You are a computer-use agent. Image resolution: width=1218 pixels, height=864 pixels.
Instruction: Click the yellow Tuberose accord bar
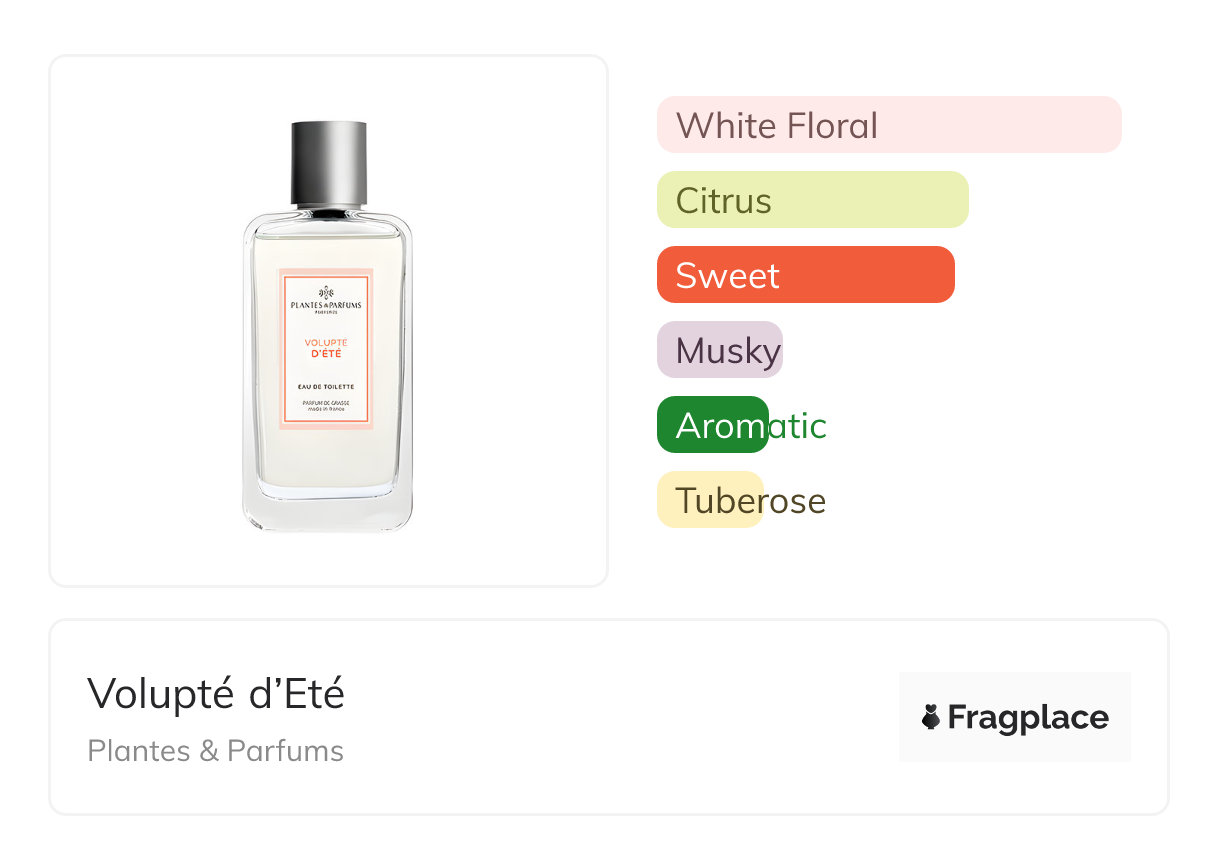click(709, 500)
